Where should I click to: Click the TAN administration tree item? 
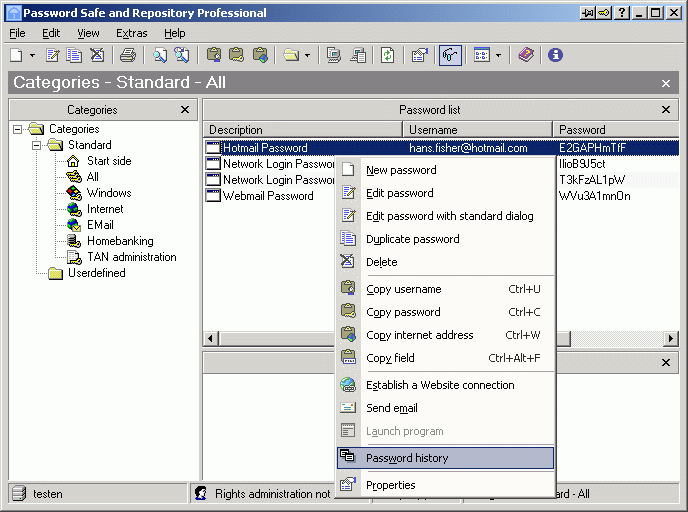(x=131, y=257)
